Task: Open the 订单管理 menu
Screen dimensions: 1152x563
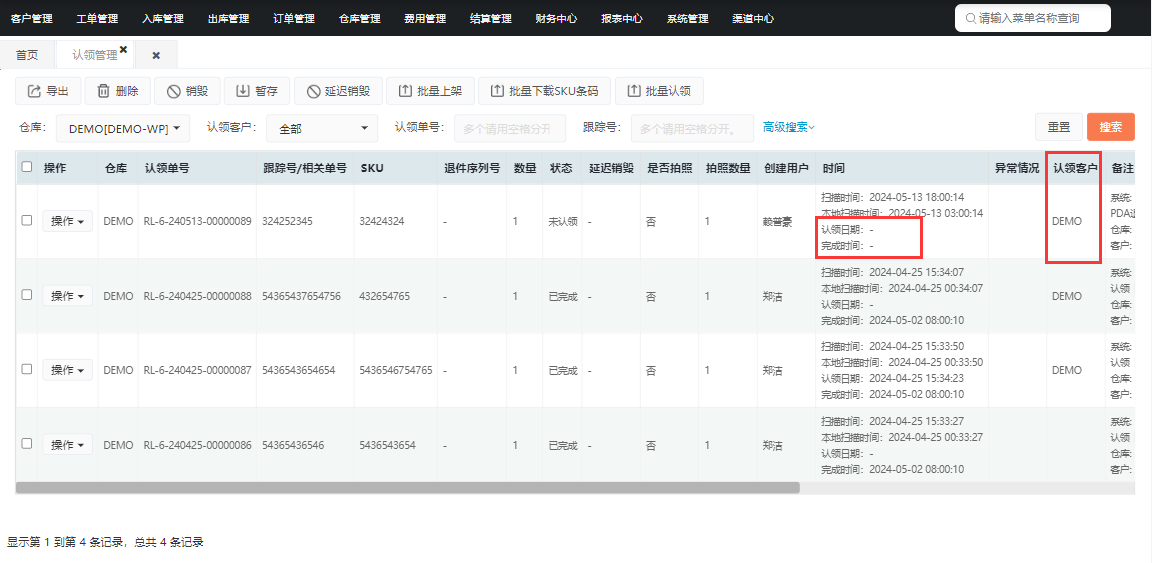Action: [x=294, y=18]
